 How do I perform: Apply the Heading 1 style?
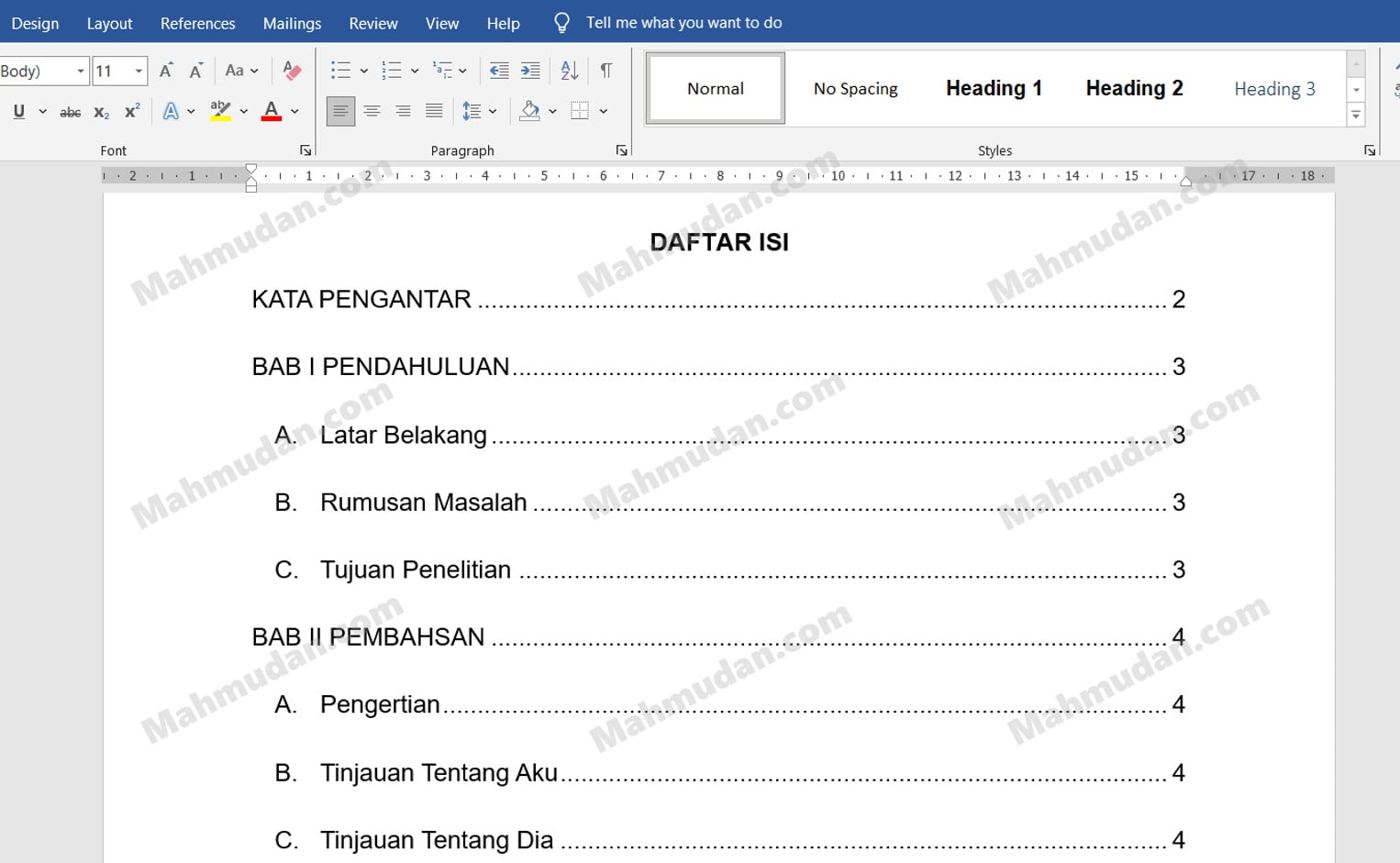tap(994, 88)
